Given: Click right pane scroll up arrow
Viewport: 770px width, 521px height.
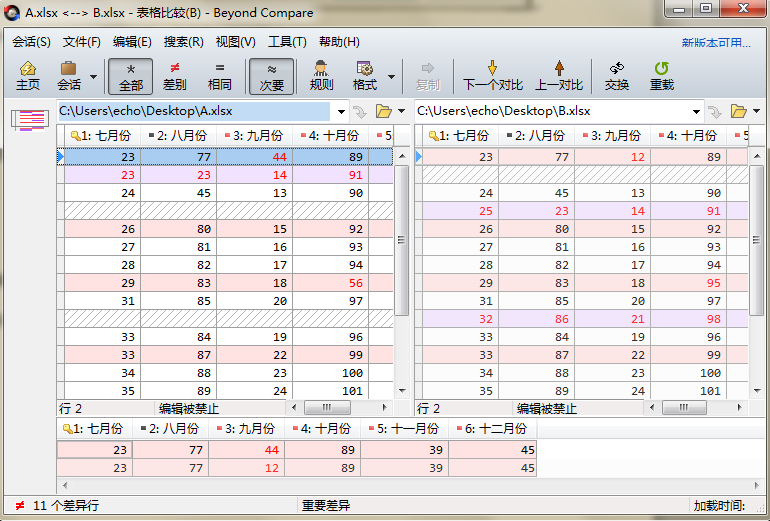Looking at the screenshot, I should [757, 157].
